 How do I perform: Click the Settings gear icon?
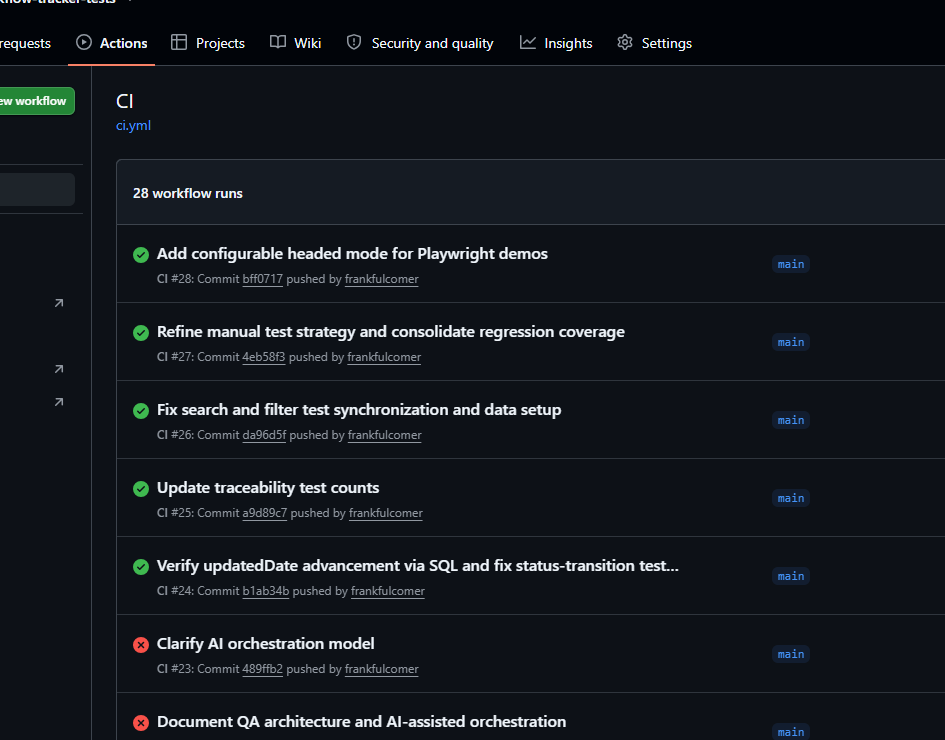click(x=625, y=42)
